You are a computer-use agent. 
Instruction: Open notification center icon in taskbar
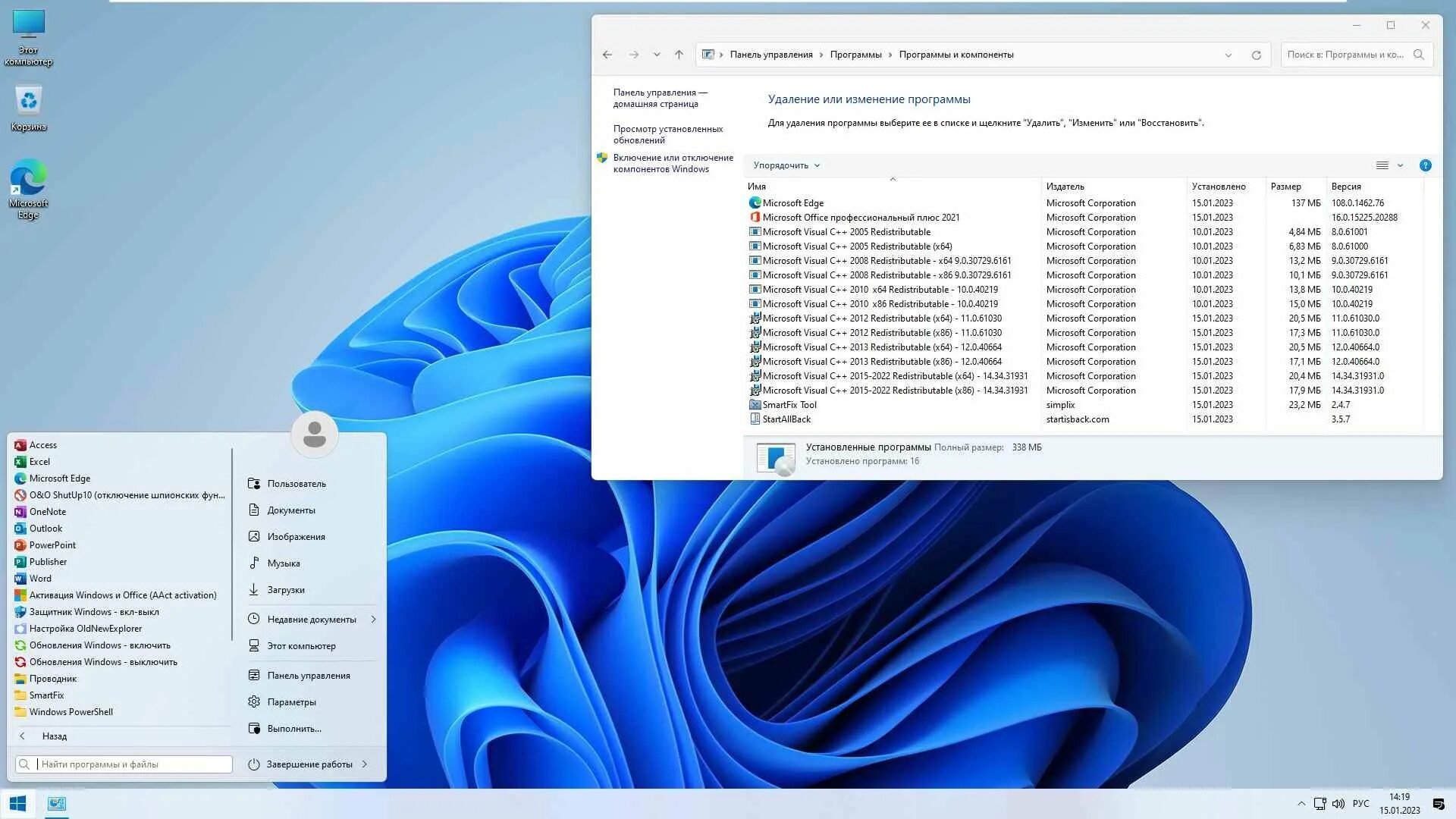(x=1438, y=804)
